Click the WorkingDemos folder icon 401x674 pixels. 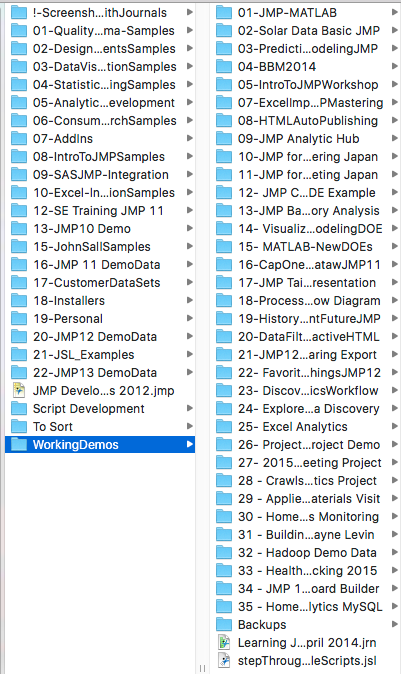coord(19,444)
